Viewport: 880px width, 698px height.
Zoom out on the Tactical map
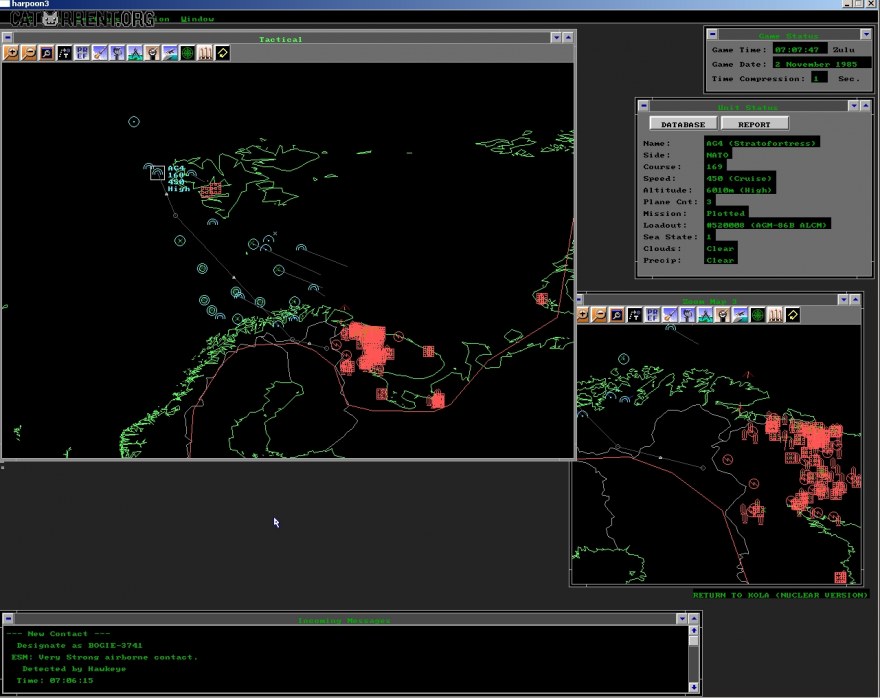tap(29, 53)
